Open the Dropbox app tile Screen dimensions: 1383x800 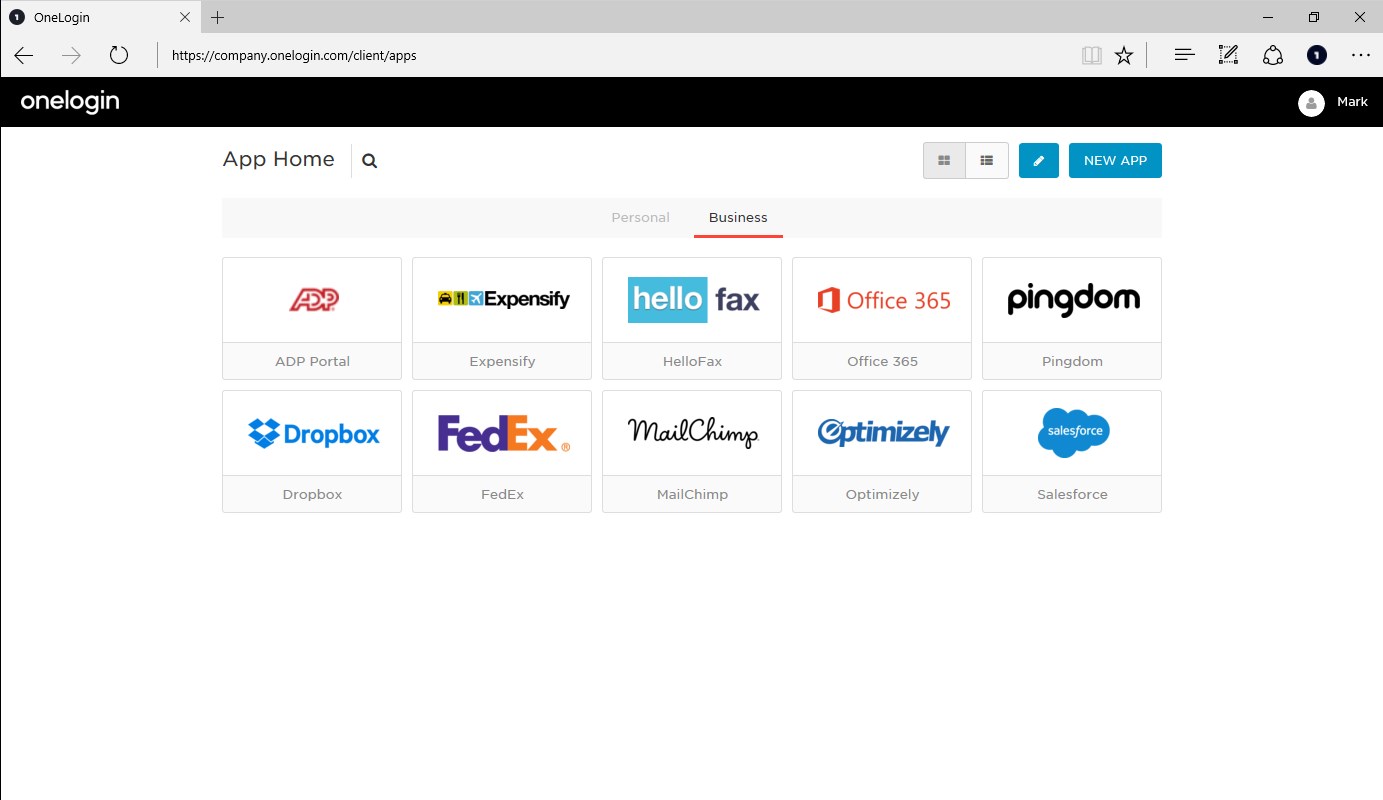pyautogui.click(x=312, y=451)
